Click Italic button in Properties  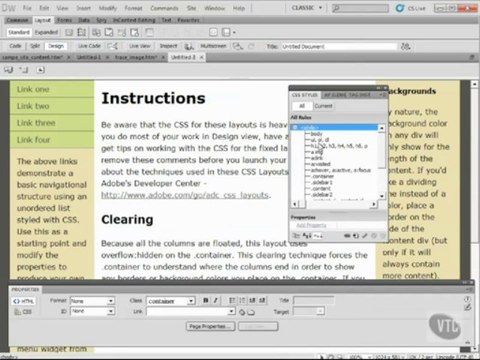pyautogui.click(x=216, y=301)
